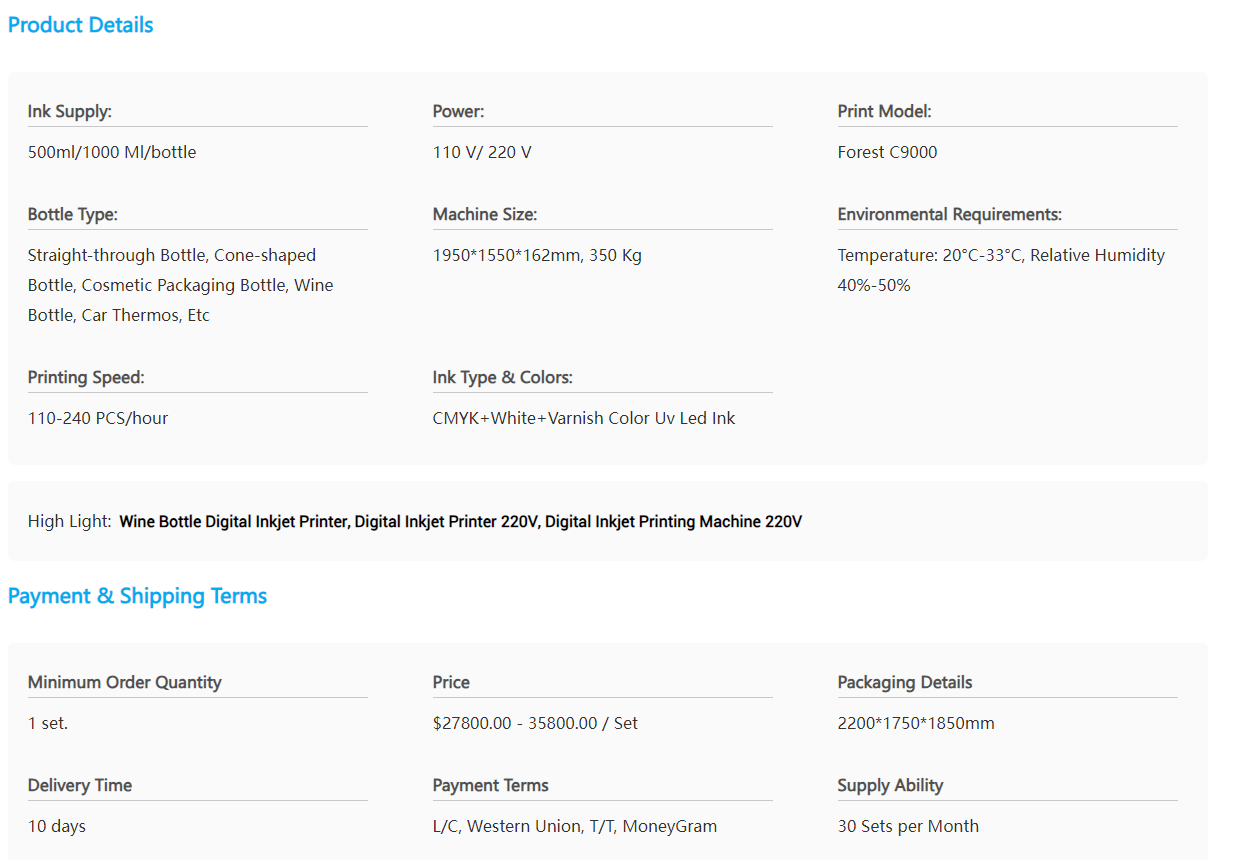This screenshot has width=1257, height=860.
Task: Select the 110-240 PCS/hour printing speed
Action: [x=98, y=418]
